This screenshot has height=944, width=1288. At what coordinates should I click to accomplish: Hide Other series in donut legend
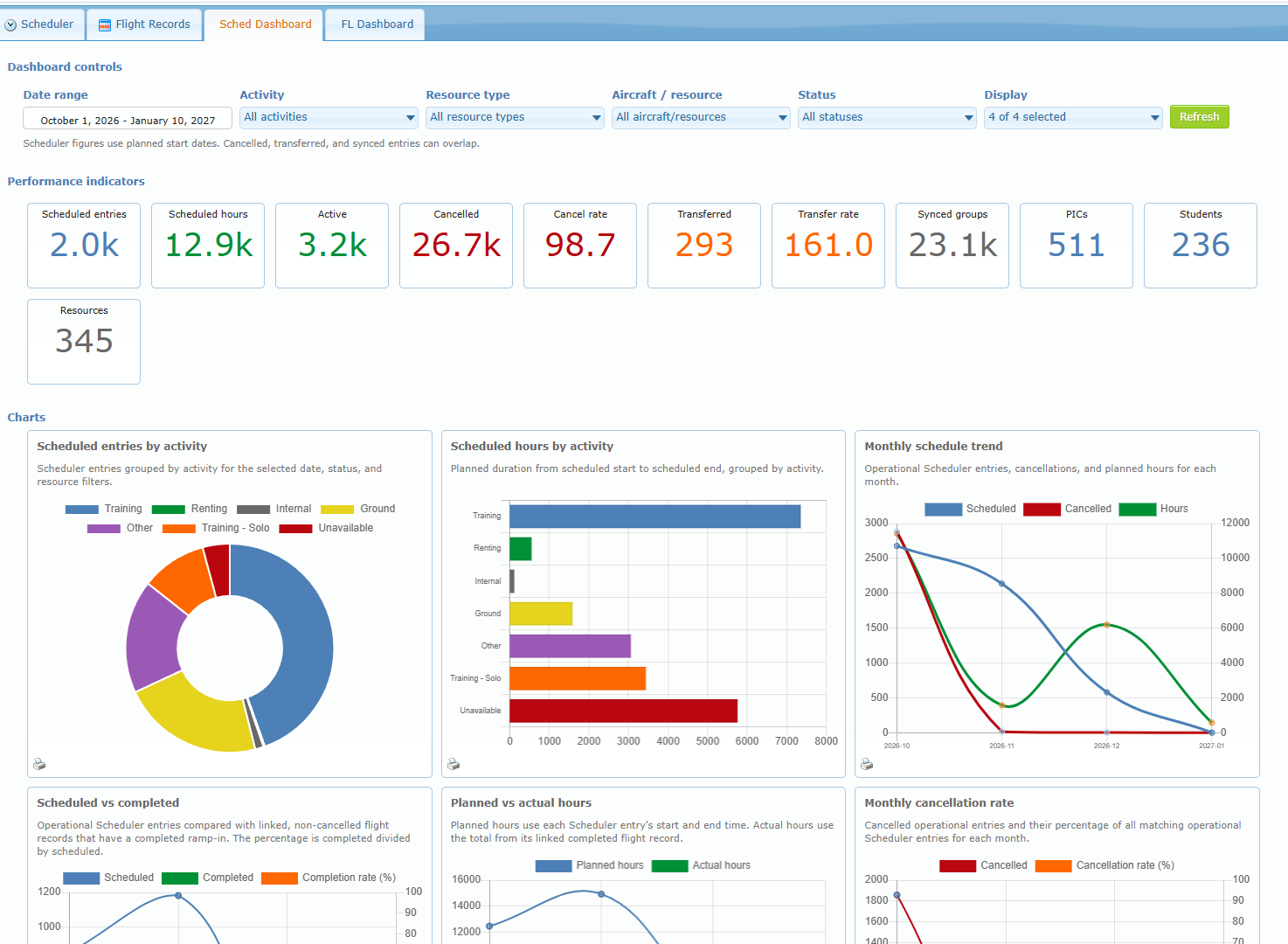121,528
